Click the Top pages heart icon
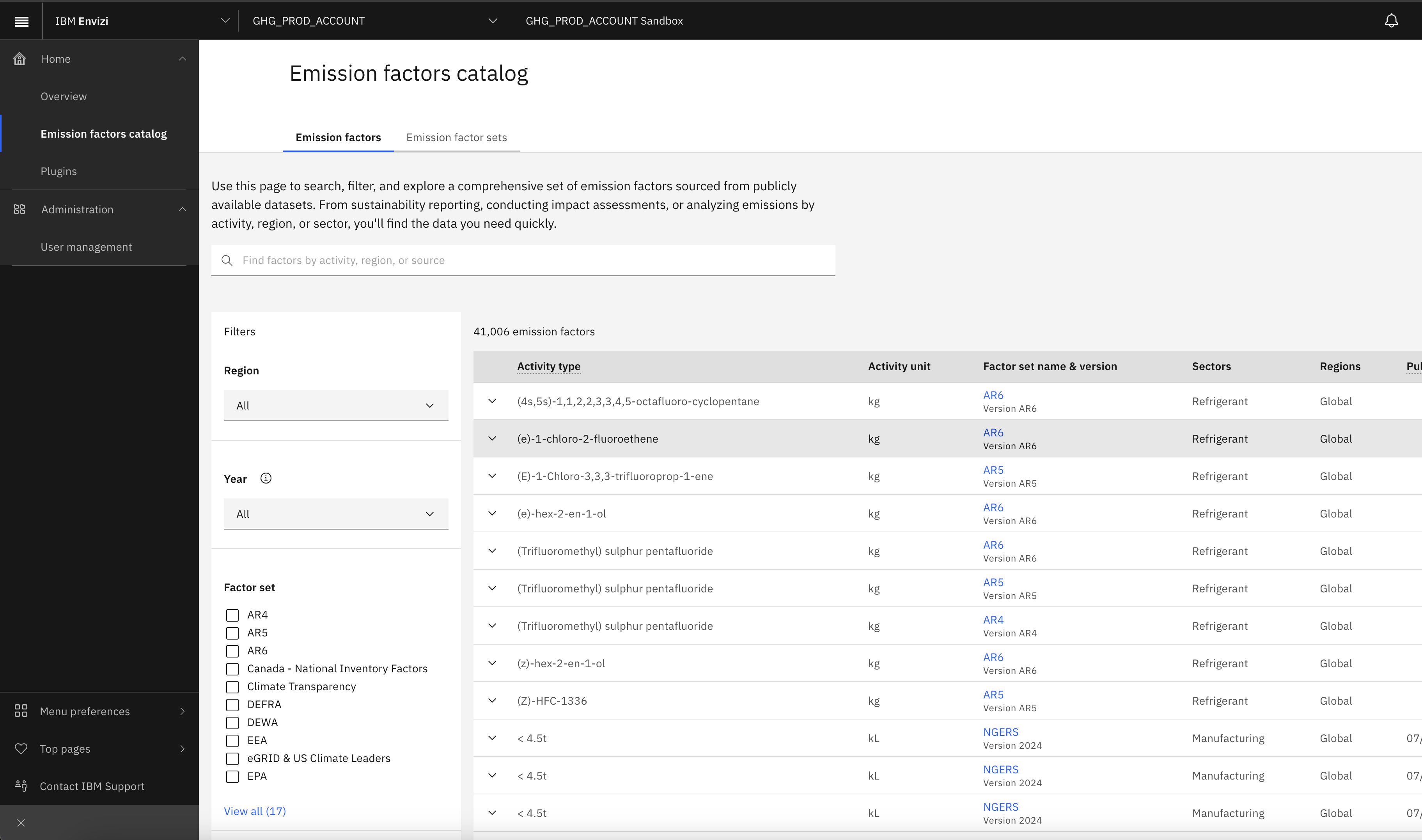1422x840 pixels. pyautogui.click(x=20, y=748)
